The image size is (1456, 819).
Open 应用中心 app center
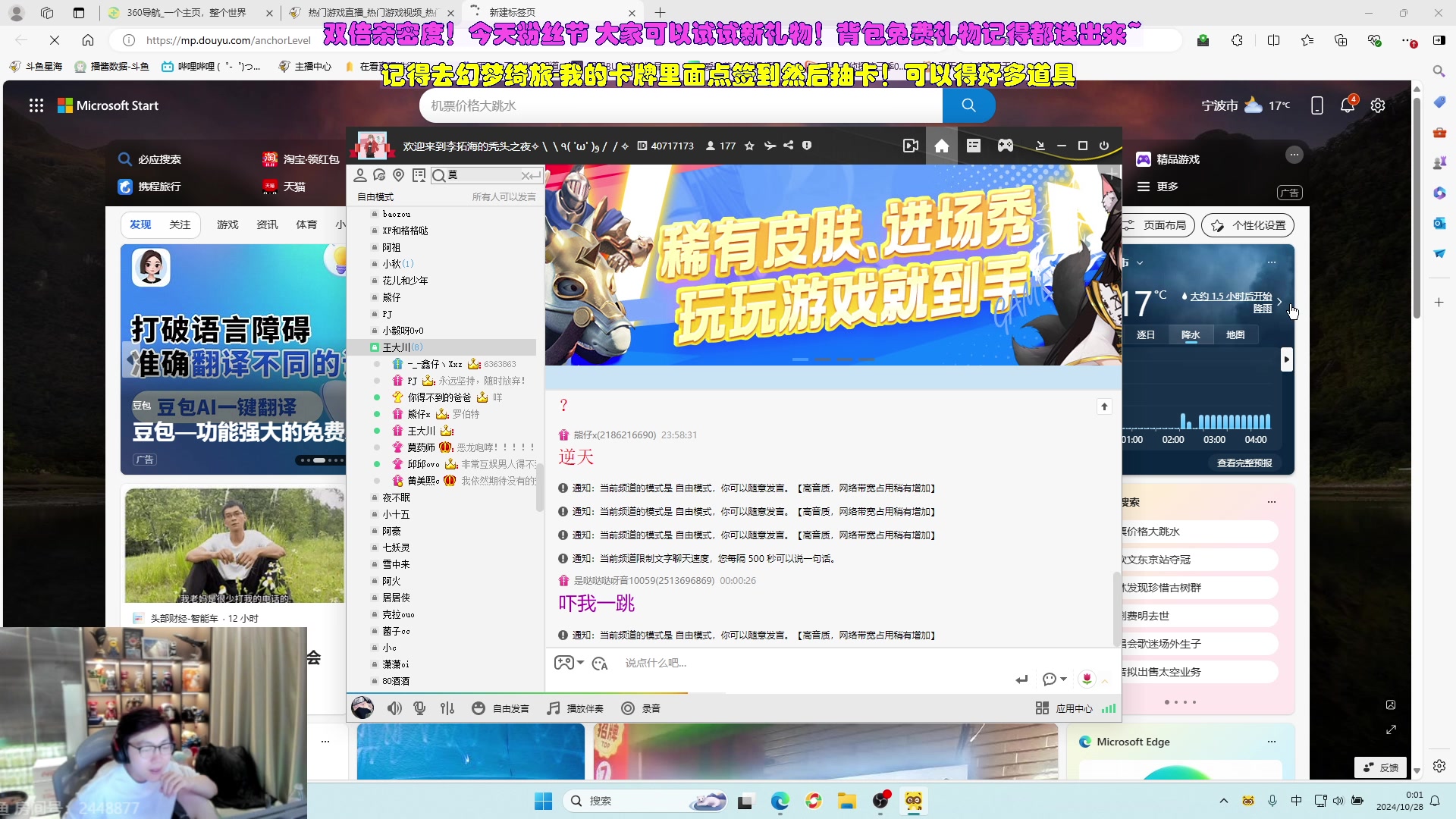pos(1064,708)
